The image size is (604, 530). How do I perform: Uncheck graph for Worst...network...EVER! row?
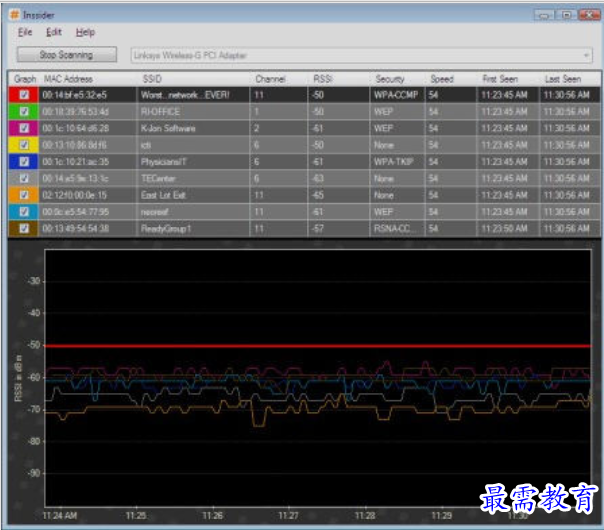(24, 95)
